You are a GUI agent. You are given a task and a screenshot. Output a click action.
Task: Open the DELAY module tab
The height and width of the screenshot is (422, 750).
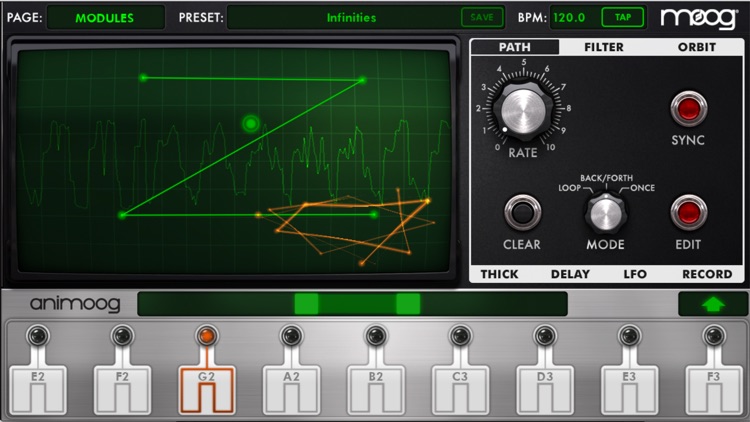click(x=570, y=274)
